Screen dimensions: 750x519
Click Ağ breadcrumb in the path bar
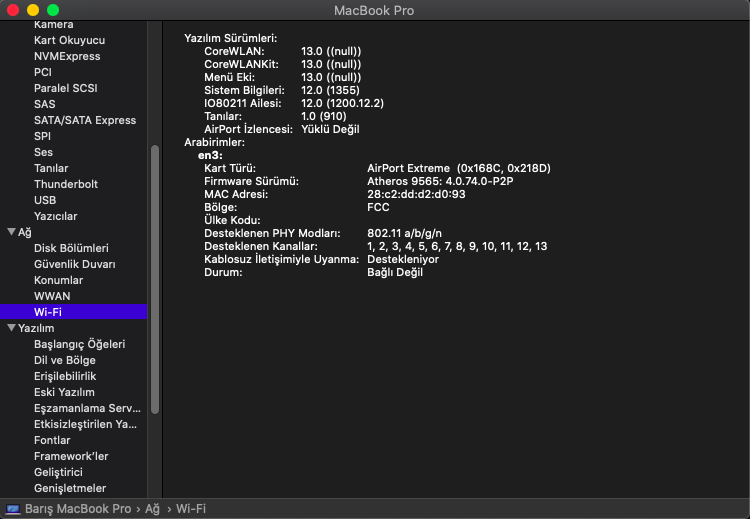click(x=152, y=509)
